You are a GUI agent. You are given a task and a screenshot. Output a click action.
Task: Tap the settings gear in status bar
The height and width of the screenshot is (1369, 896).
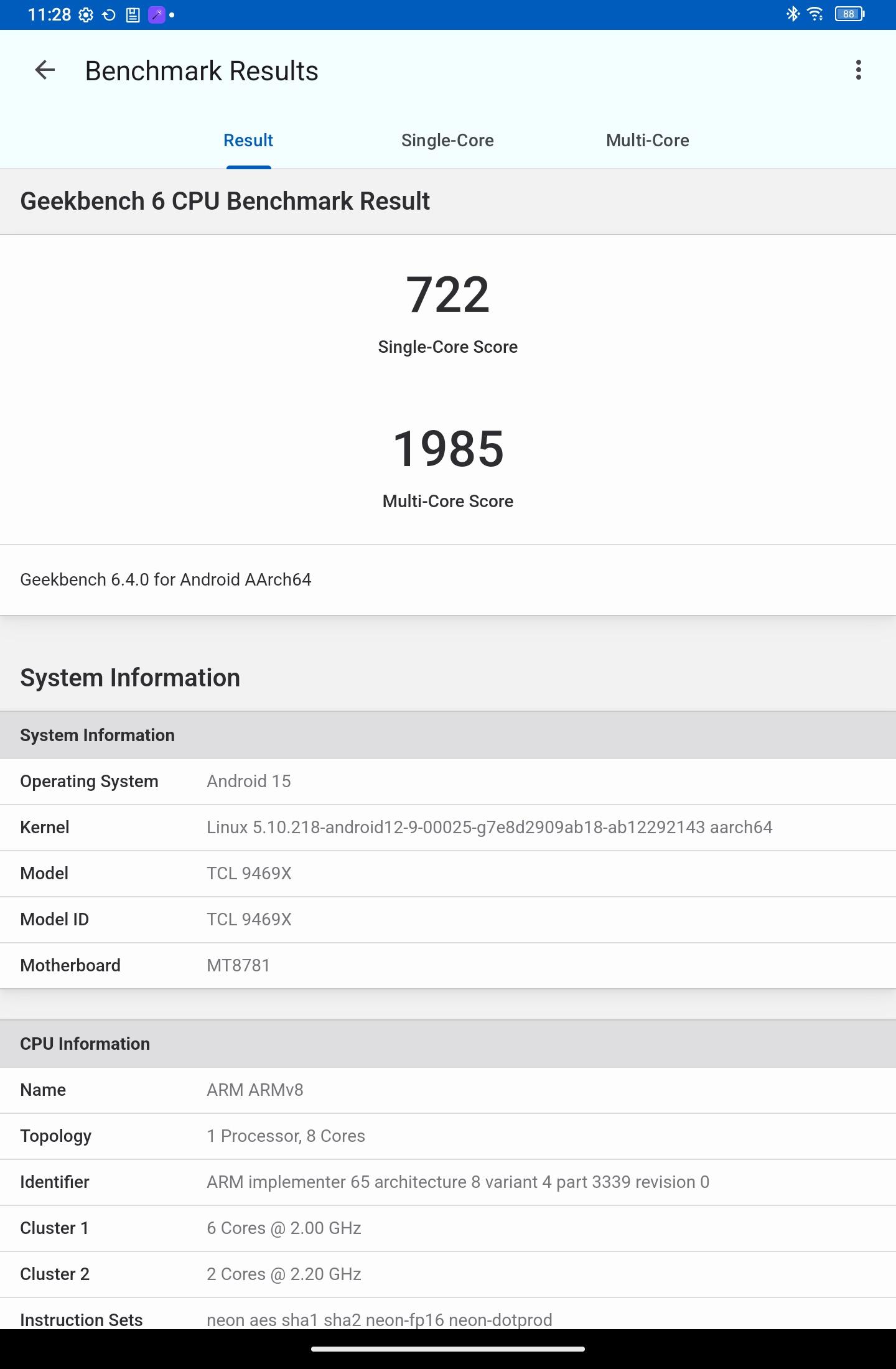(86, 15)
